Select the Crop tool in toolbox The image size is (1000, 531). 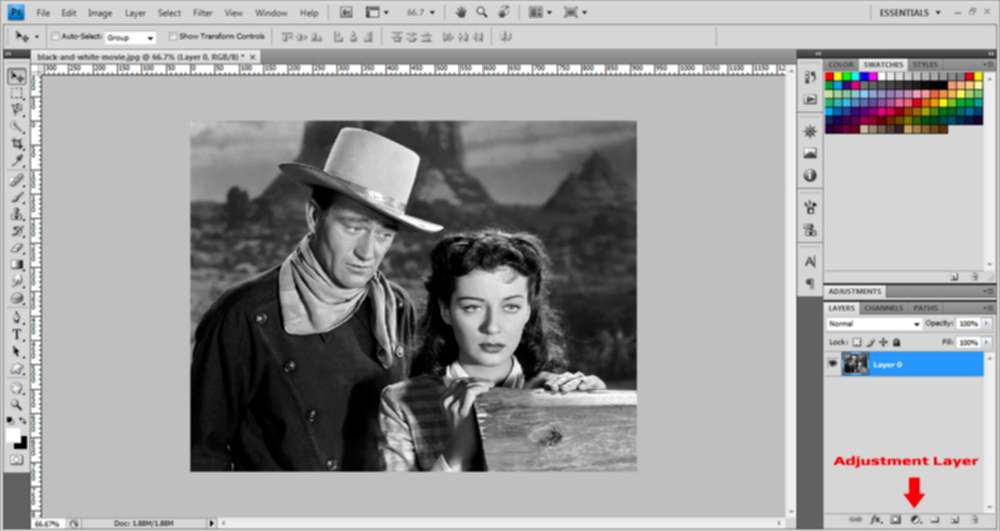17,143
